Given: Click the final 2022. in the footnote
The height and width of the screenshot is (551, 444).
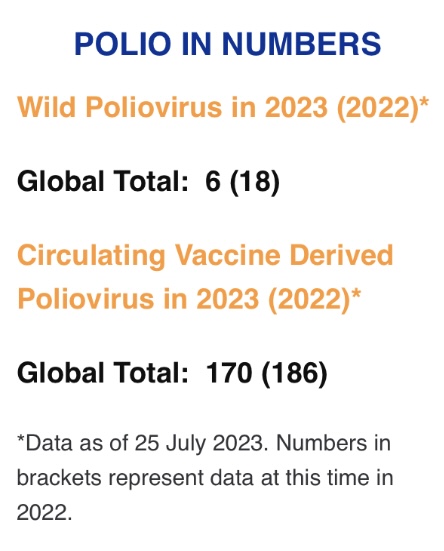Looking at the screenshot, I should click(x=44, y=513).
